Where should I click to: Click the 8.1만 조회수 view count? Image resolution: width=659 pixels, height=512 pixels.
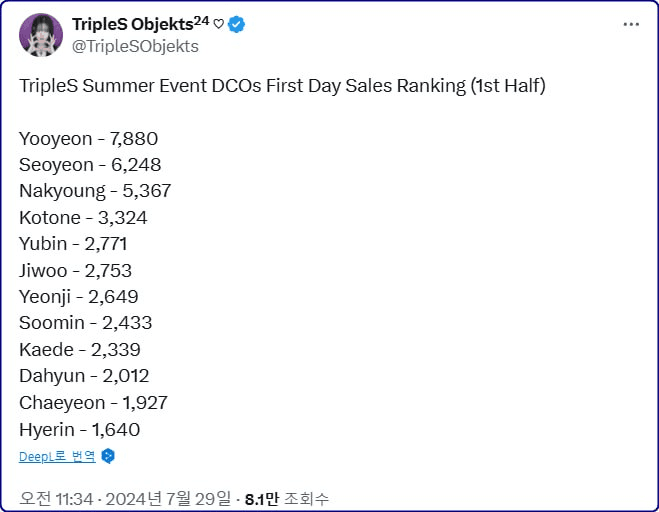tap(288, 498)
